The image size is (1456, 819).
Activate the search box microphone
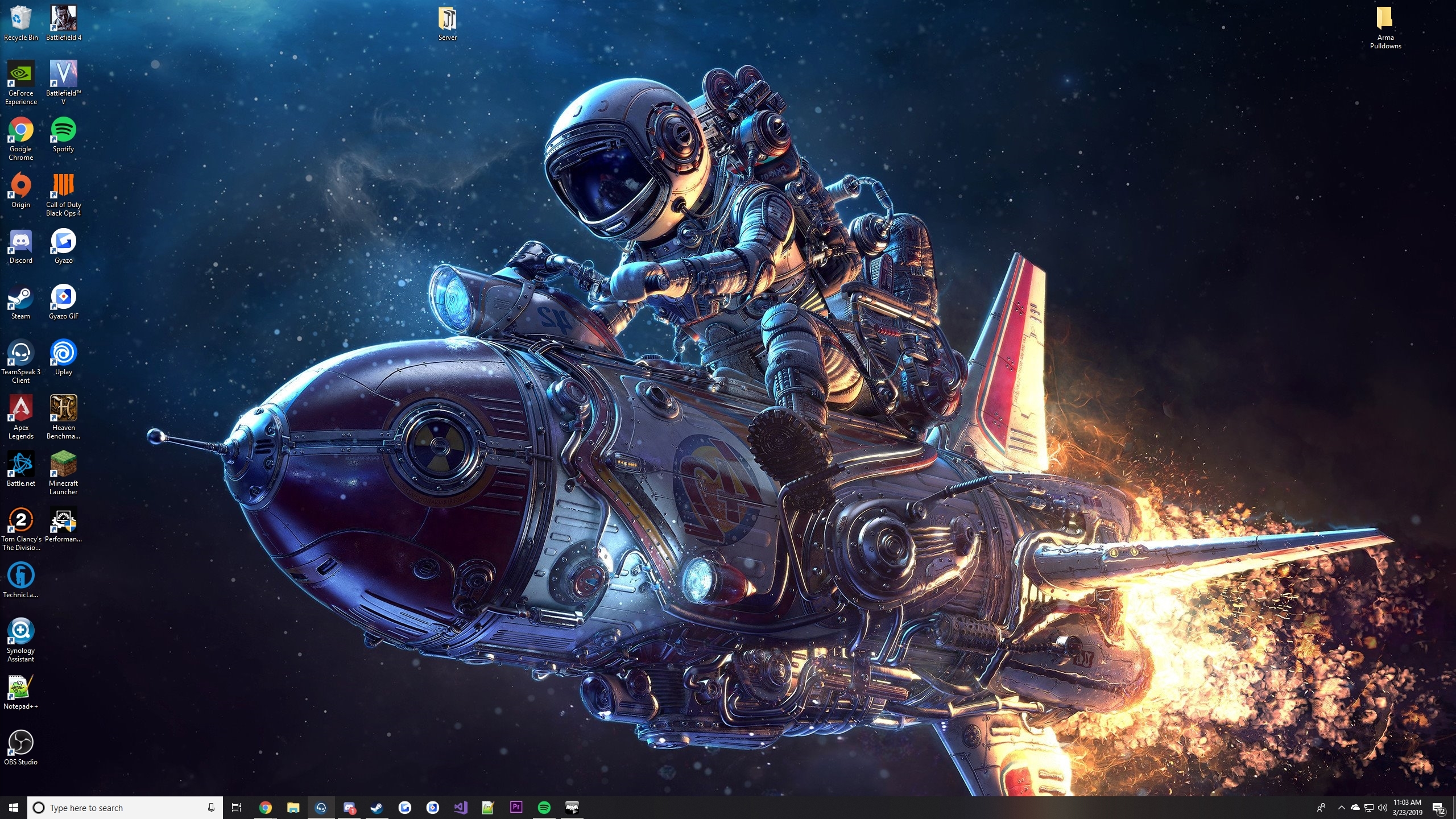(x=211, y=808)
